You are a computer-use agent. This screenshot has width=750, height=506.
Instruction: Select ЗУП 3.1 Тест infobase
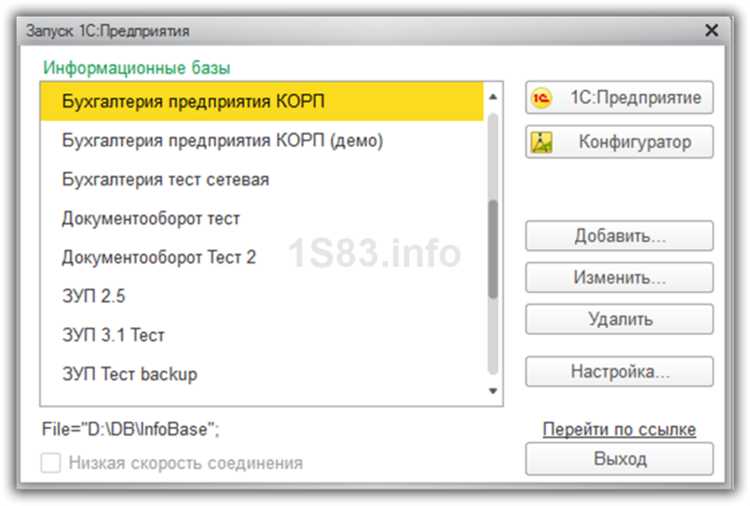(x=262, y=335)
